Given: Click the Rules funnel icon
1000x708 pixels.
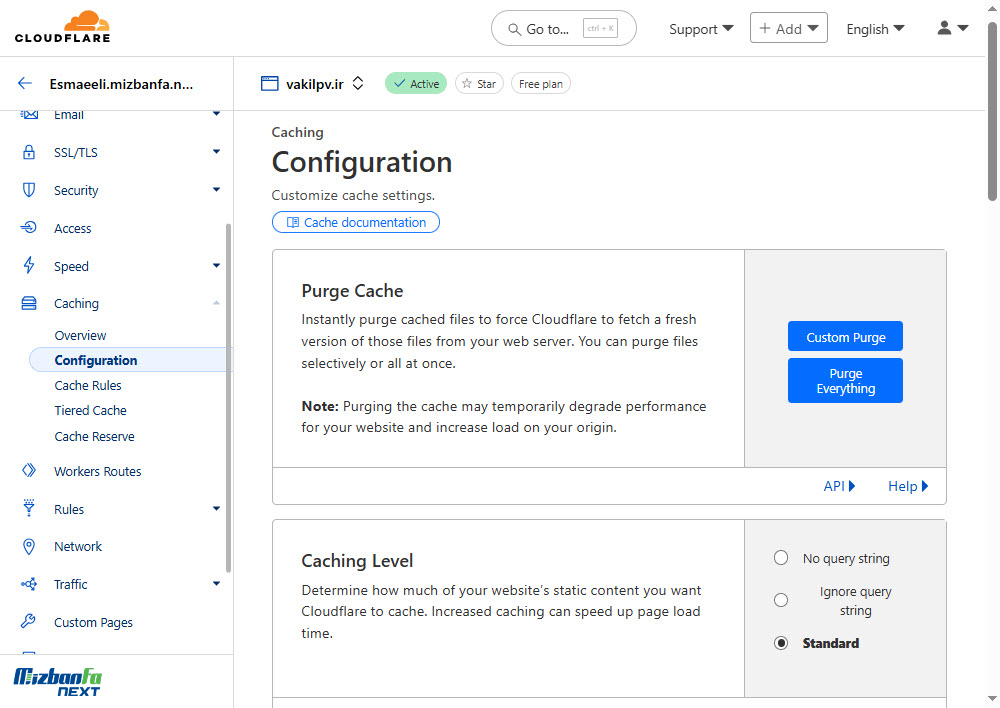Looking at the screenshot, I should click(29, 508).
